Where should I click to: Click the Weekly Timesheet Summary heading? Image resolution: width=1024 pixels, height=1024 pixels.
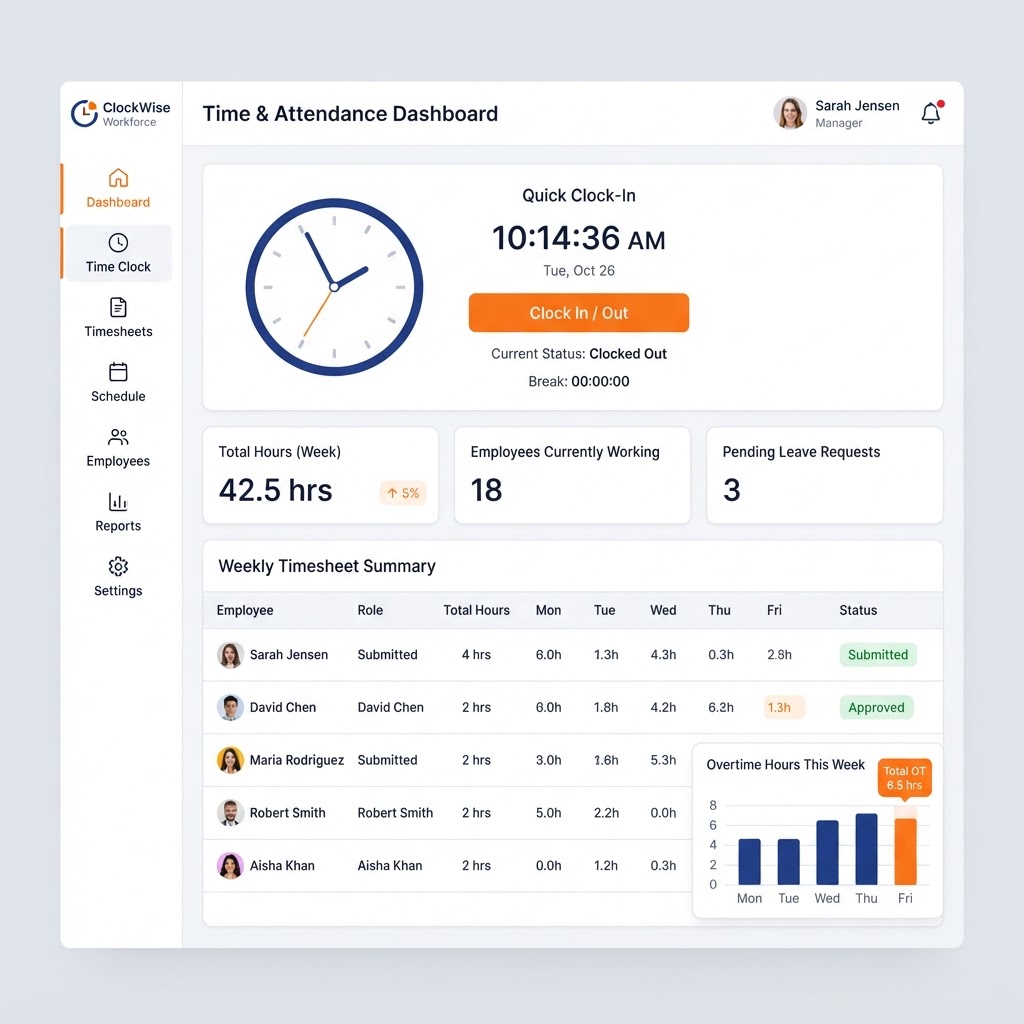[x=327, y=566]
